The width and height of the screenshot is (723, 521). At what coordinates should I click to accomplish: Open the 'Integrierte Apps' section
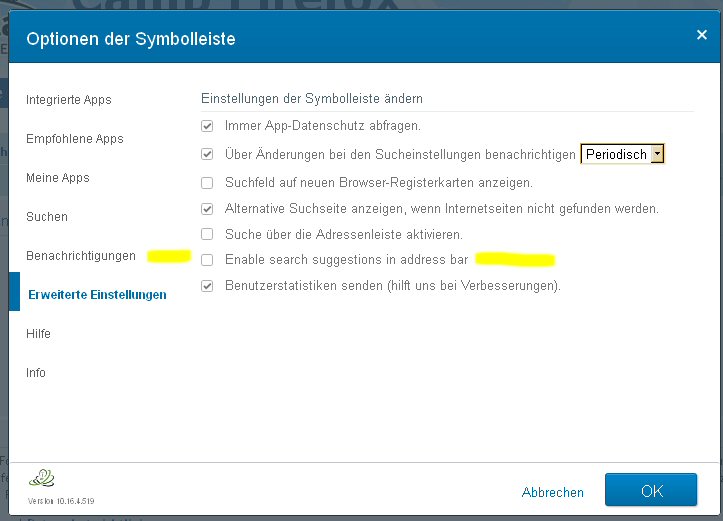tap(69, 100)
